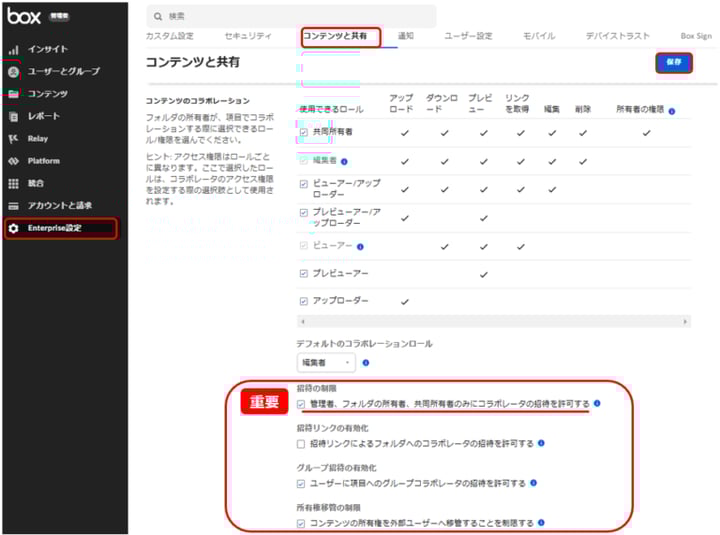Open ユーザーとグループ user icon
Viewport: 720px width, 535px height.
coord(14,72)
